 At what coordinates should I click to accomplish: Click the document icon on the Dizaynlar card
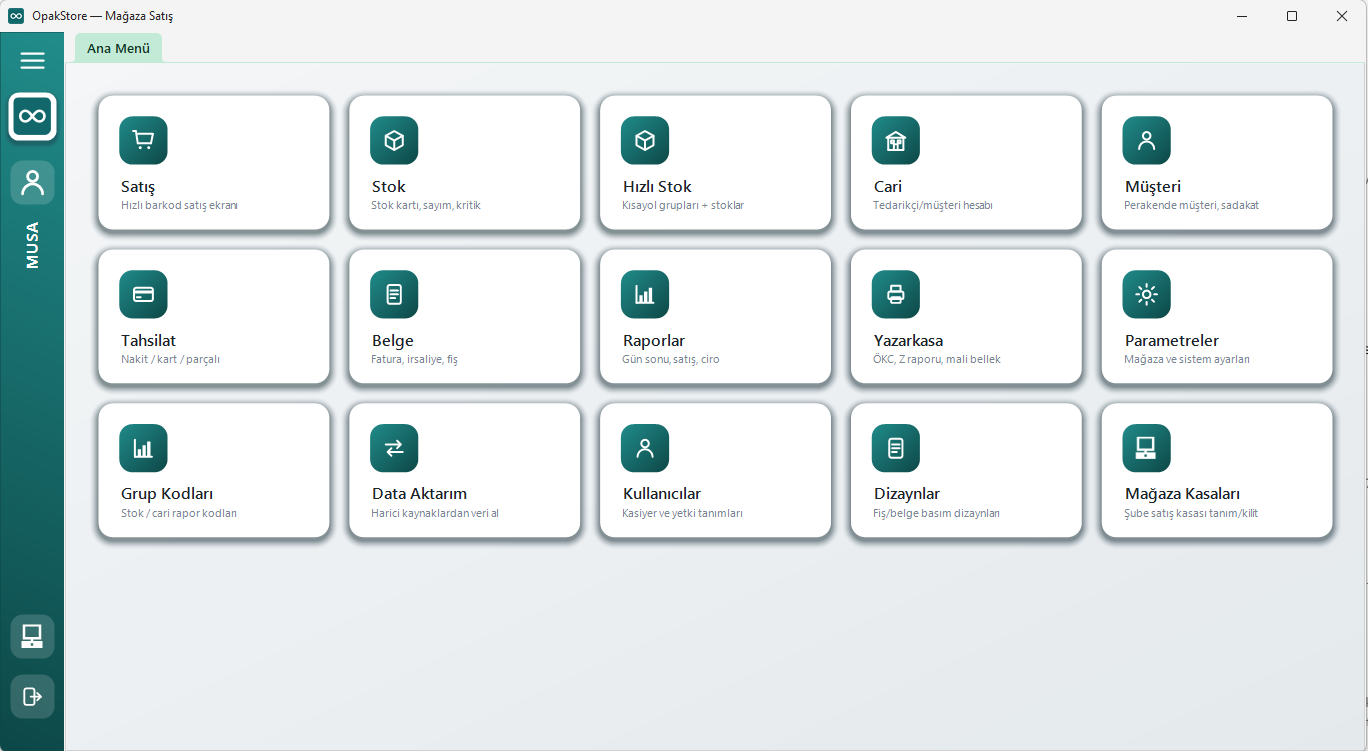(x=896, y=449)
